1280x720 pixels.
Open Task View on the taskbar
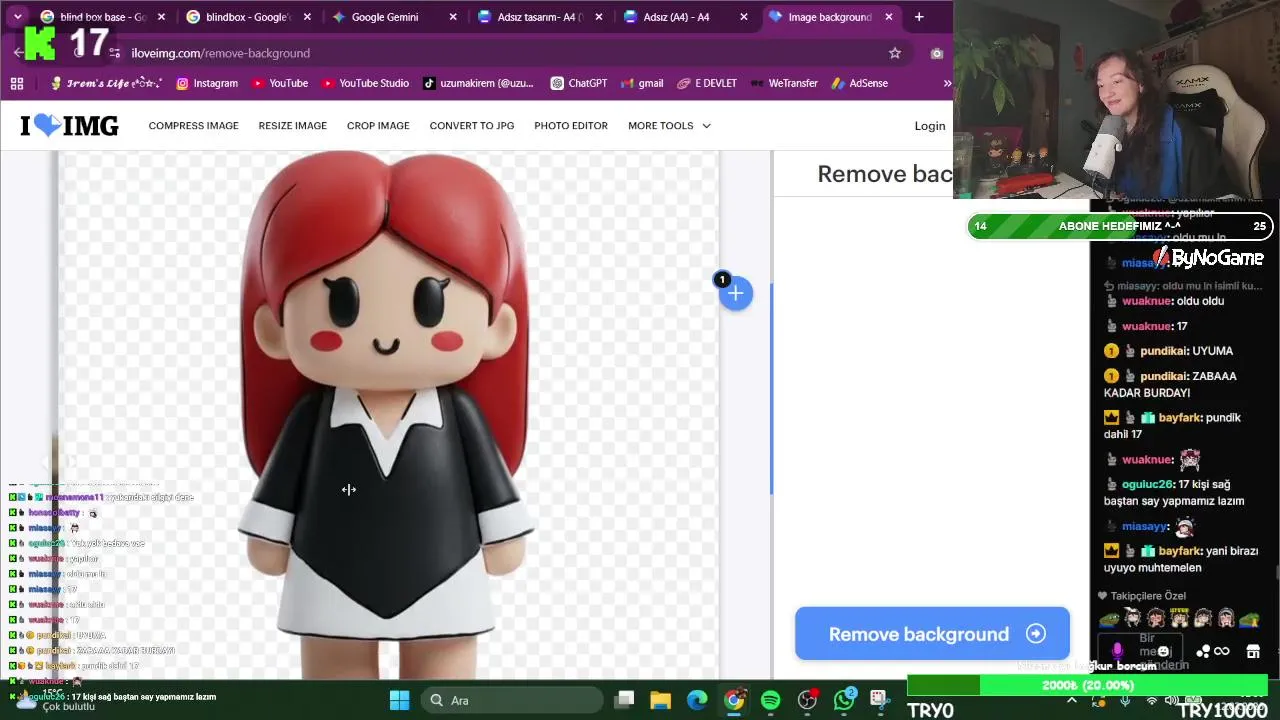[625, 700]
